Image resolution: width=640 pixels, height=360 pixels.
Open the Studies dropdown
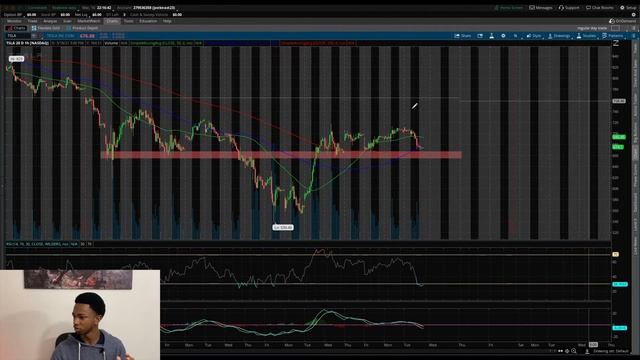pos(586,36)
